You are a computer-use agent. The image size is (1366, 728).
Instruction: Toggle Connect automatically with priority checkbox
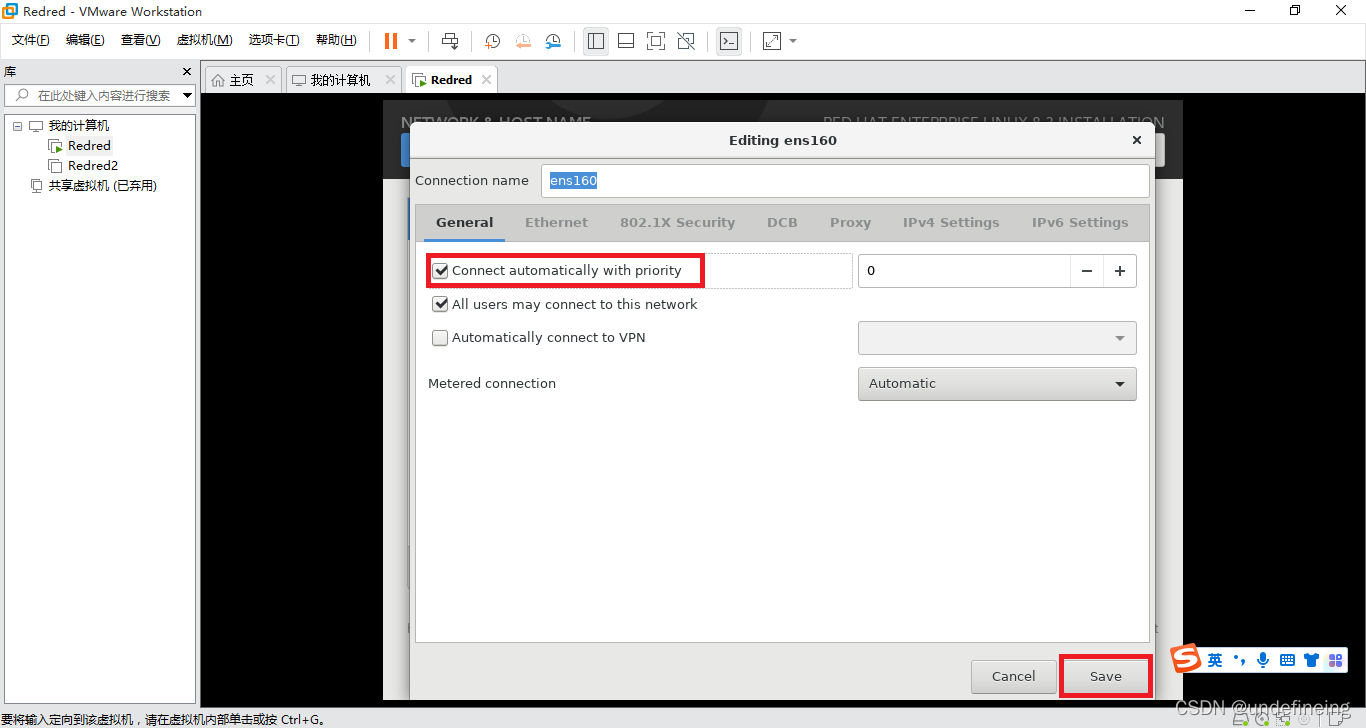[x=440, y=271]
